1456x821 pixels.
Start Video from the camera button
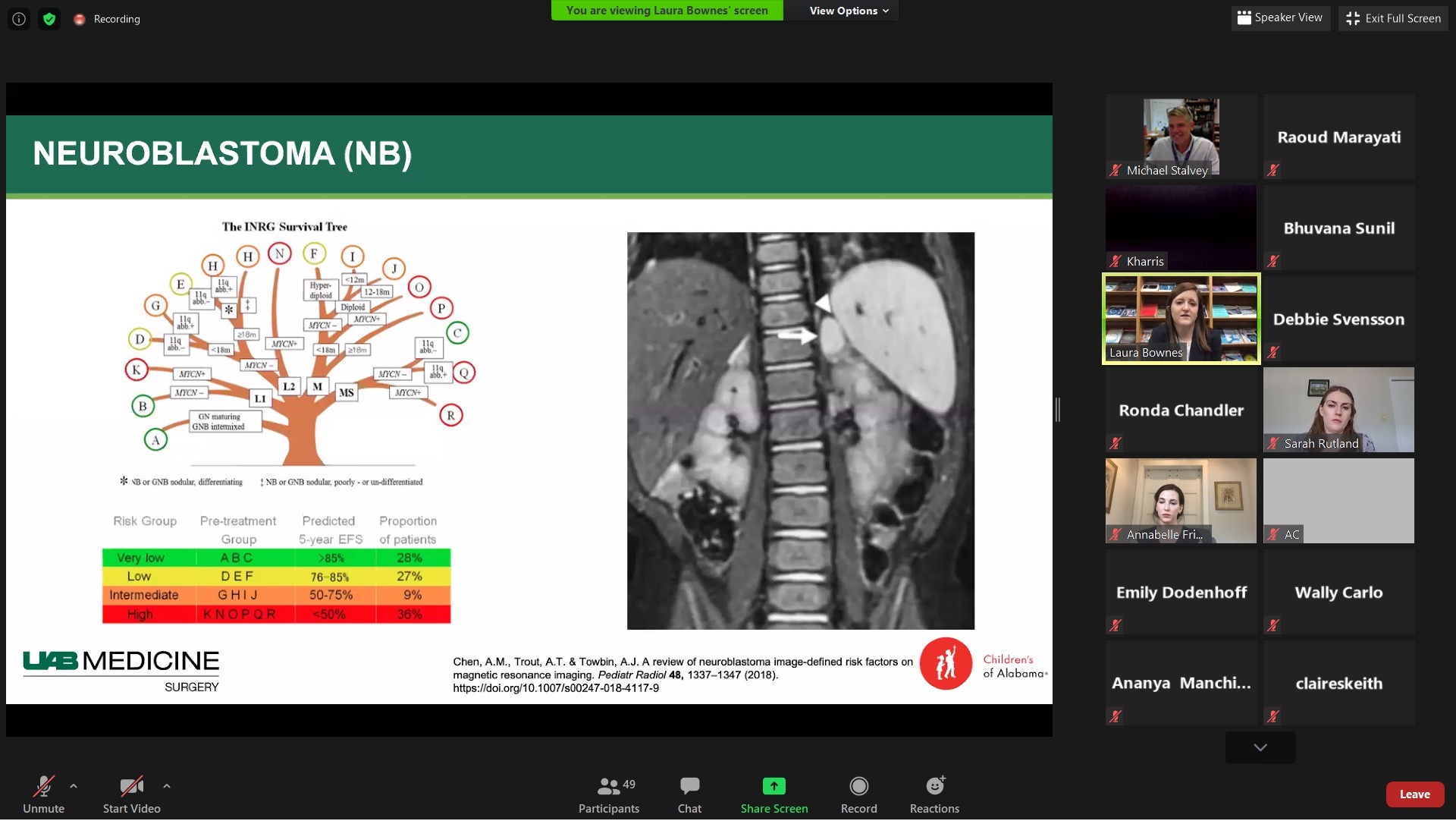pyautogui.click(x=131, y=795)
